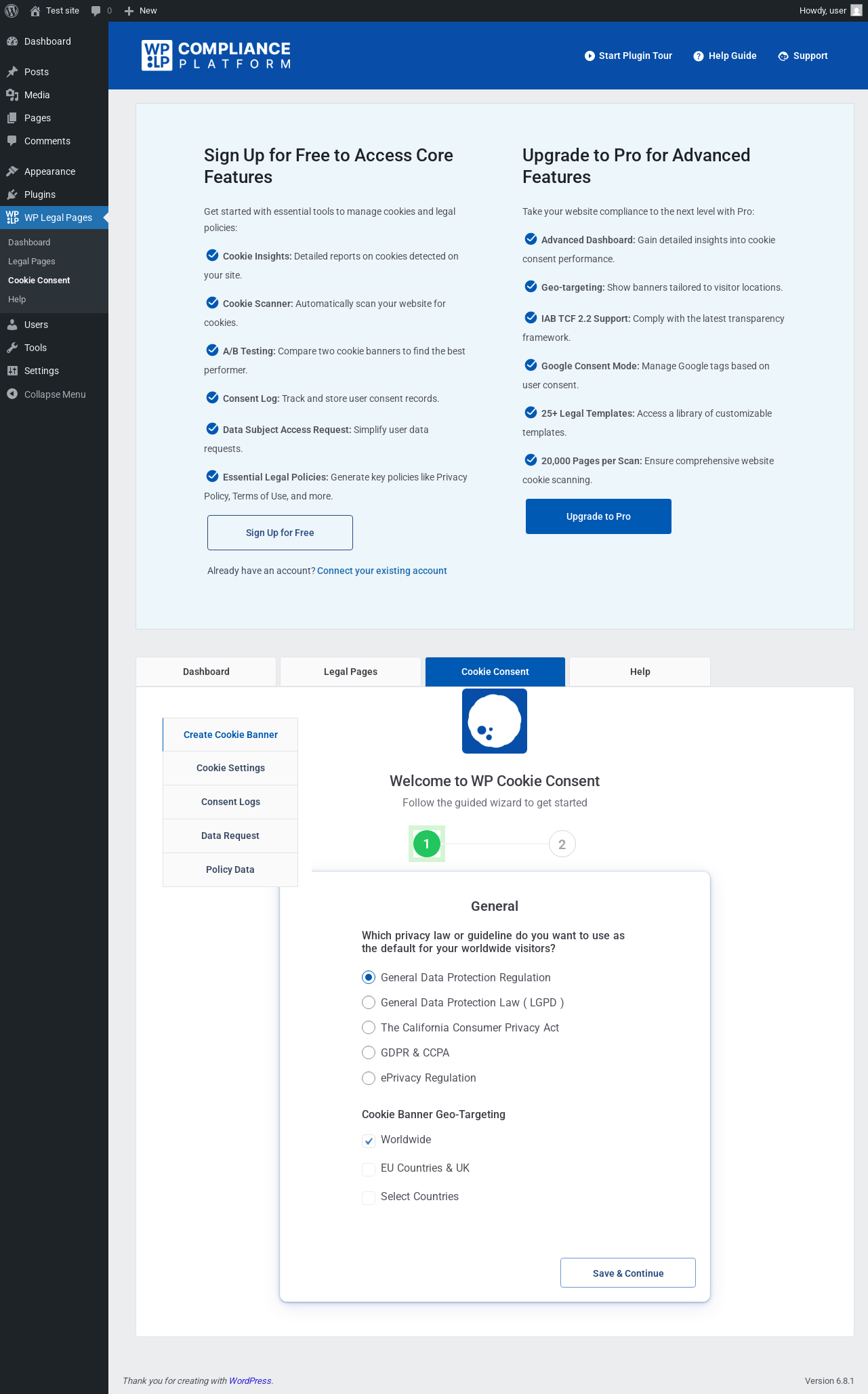
Task: Click the New label in admin bar
Action: click(x=148, y=11)
